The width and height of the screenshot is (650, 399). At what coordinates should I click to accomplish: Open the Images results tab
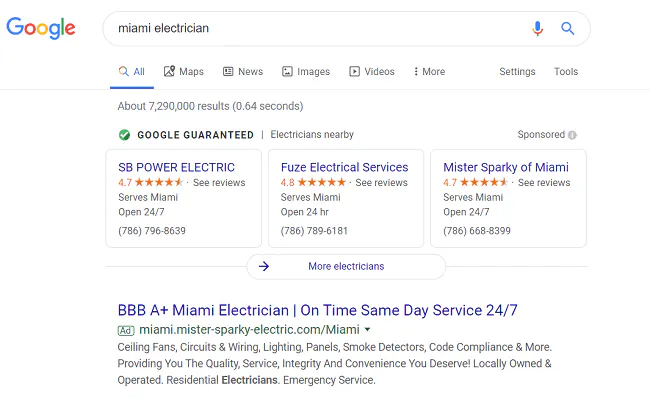point(306,71)
